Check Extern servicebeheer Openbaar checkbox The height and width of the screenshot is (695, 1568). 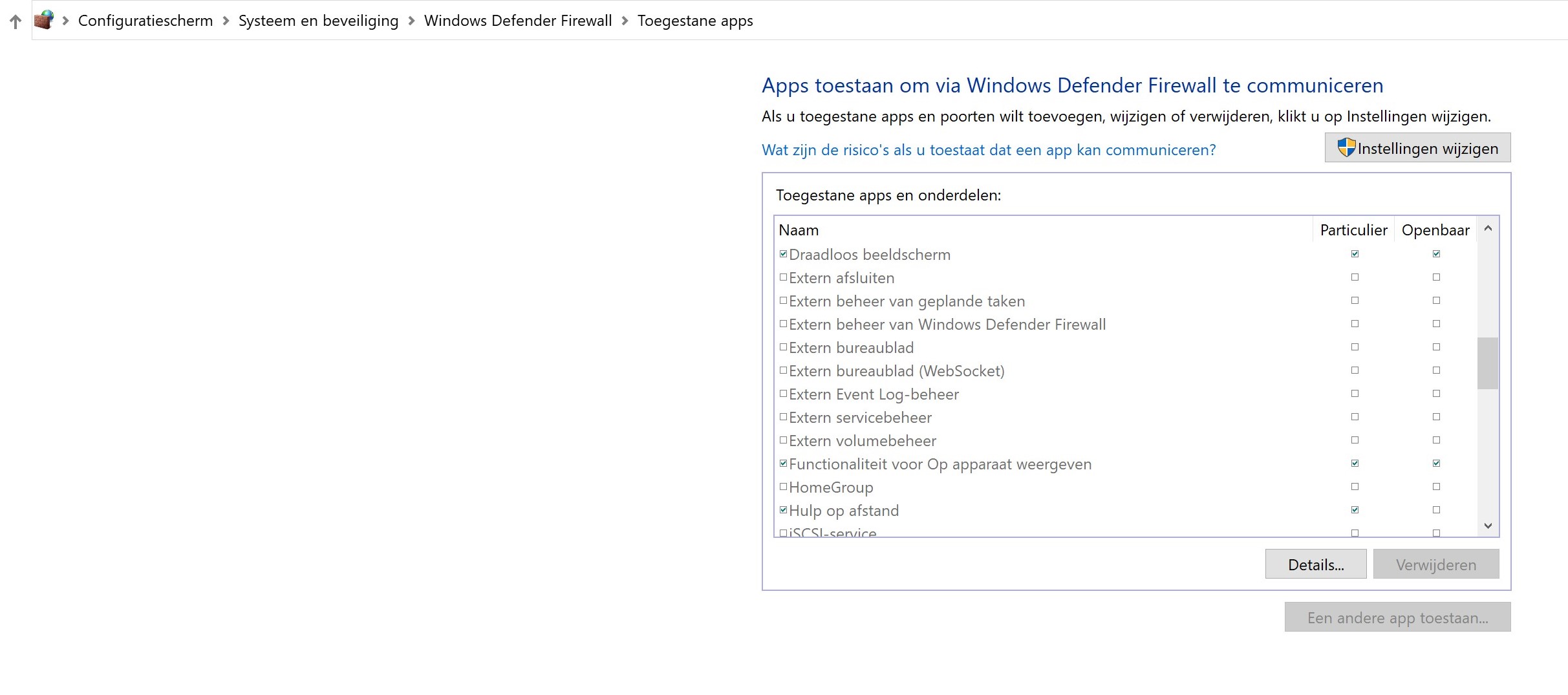1436,417
